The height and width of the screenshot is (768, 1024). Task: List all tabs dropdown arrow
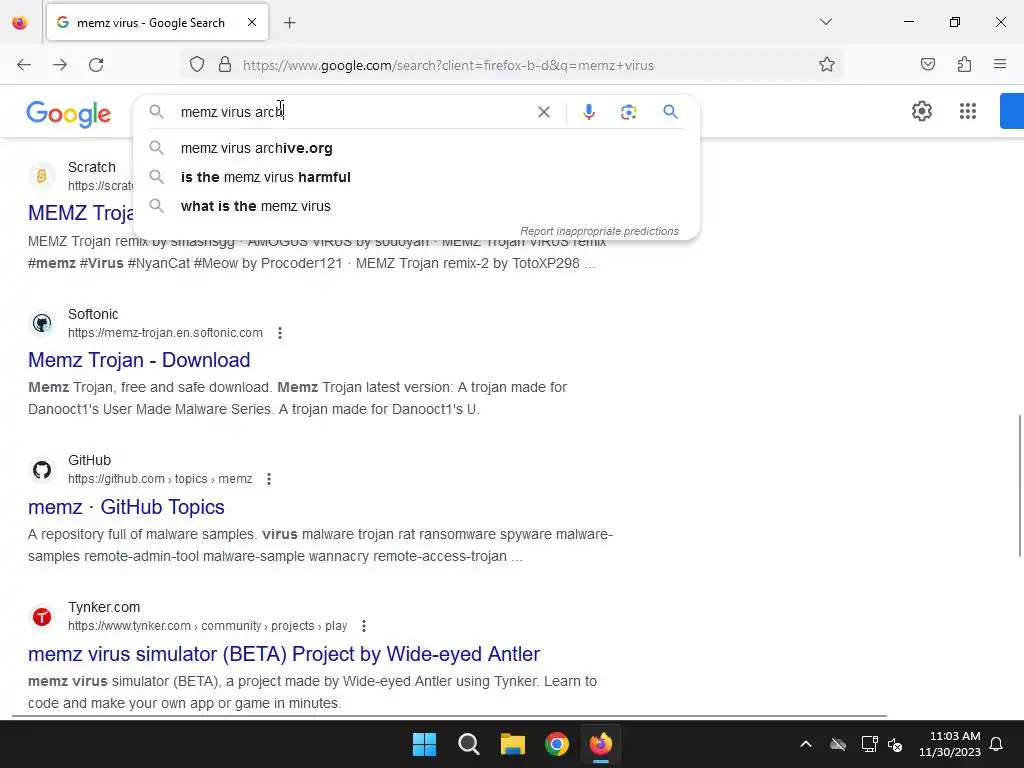coord(825,22)
